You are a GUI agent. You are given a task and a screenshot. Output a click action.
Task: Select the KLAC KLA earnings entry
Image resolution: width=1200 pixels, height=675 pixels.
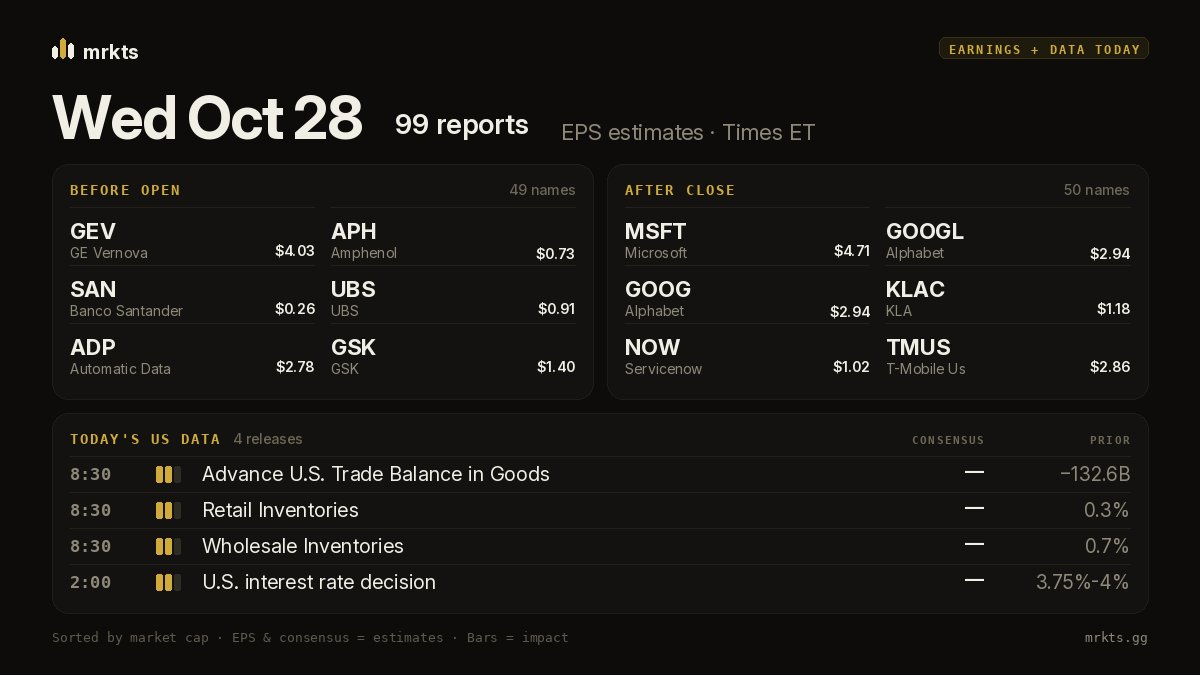[x=1008, y=298]
